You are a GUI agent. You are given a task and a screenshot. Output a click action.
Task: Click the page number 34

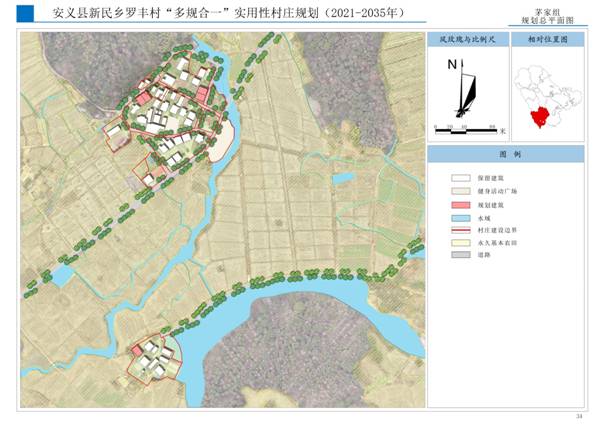579,417
